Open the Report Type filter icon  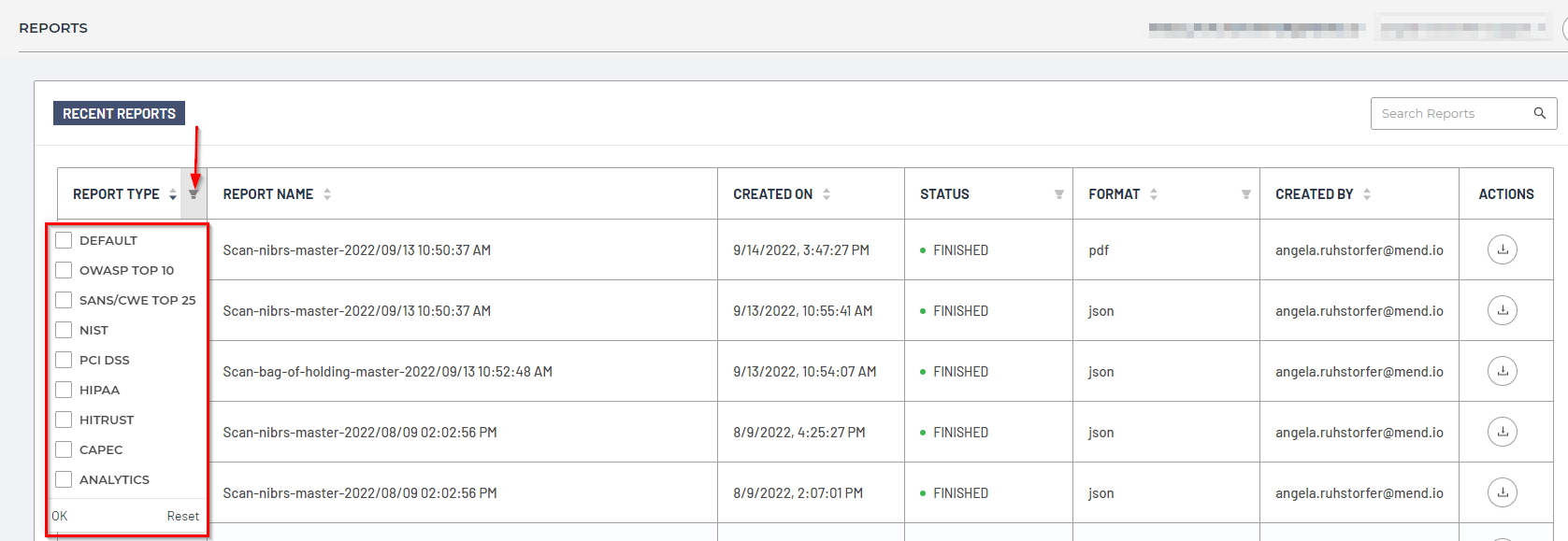pyautogui.click(x=194, y=194)
